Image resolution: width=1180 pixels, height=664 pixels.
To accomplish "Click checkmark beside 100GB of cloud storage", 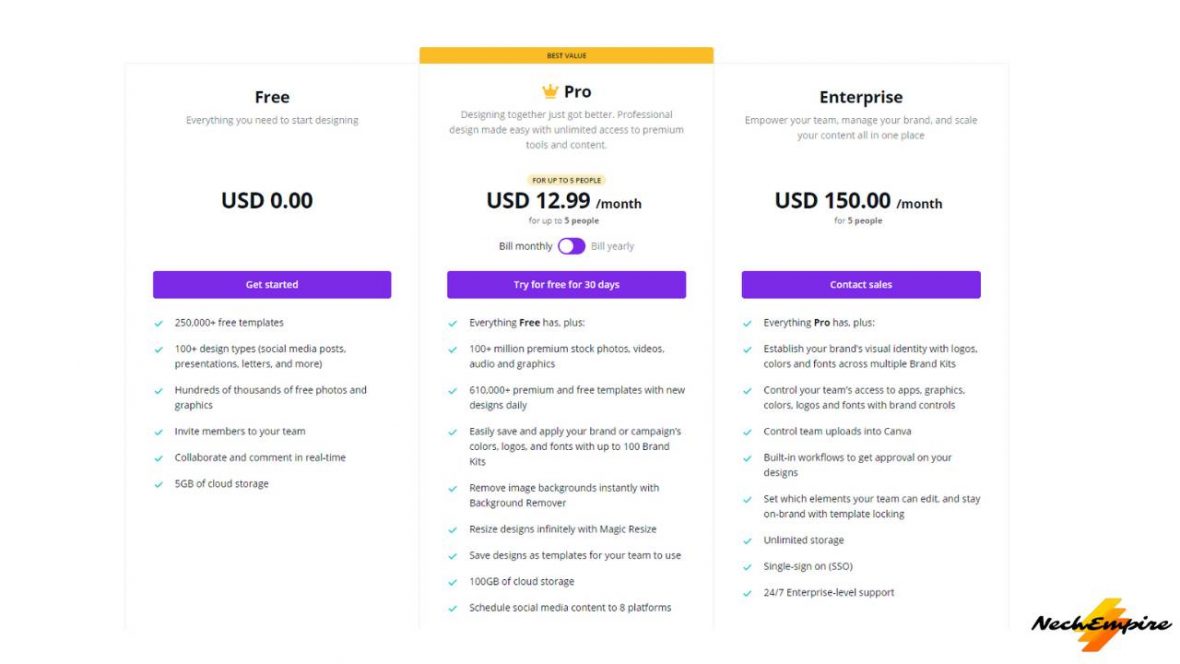I will (x=453, y=582).
